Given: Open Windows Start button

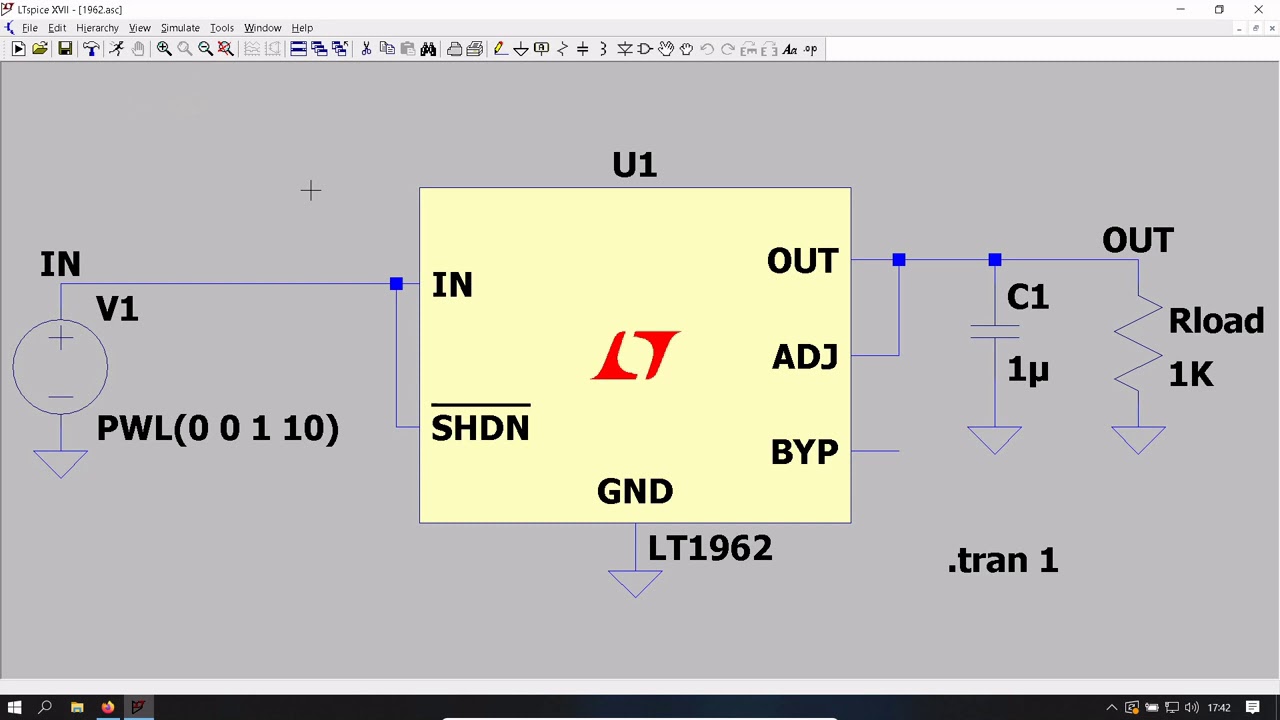Looking at the screenshot, I should coord(15,708).
